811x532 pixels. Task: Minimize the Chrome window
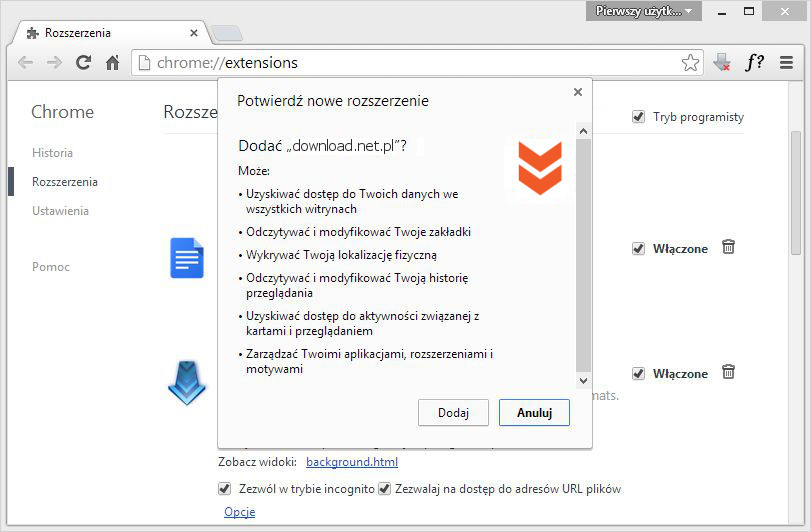722,11
